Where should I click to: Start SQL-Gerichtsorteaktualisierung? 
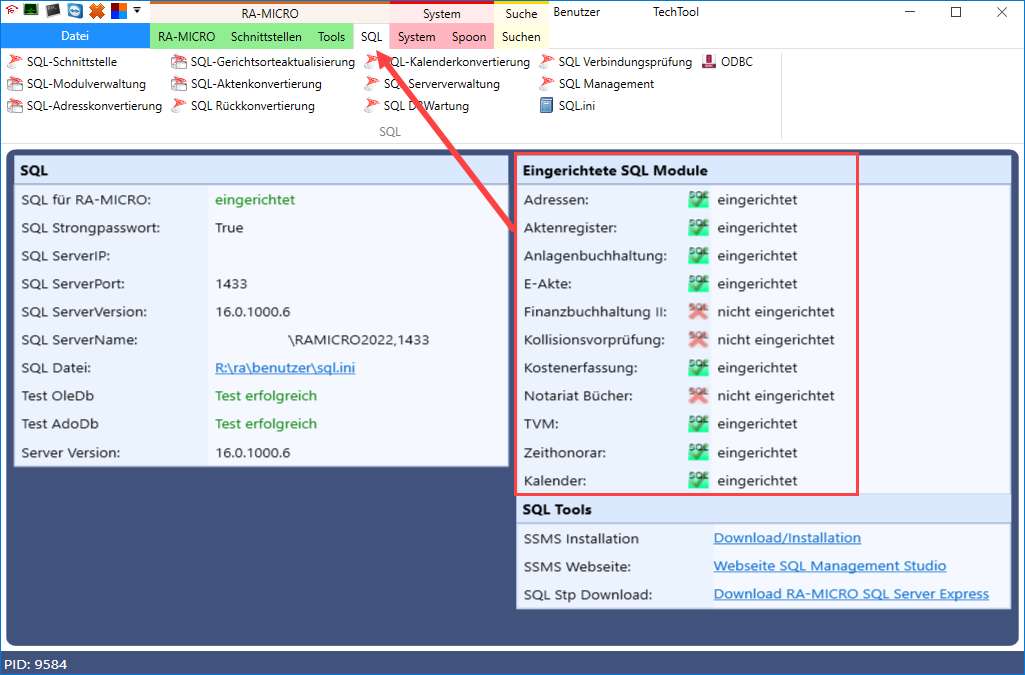tap(263, 62)
